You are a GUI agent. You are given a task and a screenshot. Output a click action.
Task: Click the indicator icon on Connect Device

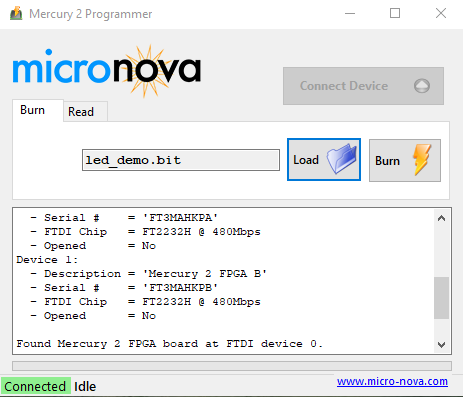pyautogui.click(x=422, y=86)
